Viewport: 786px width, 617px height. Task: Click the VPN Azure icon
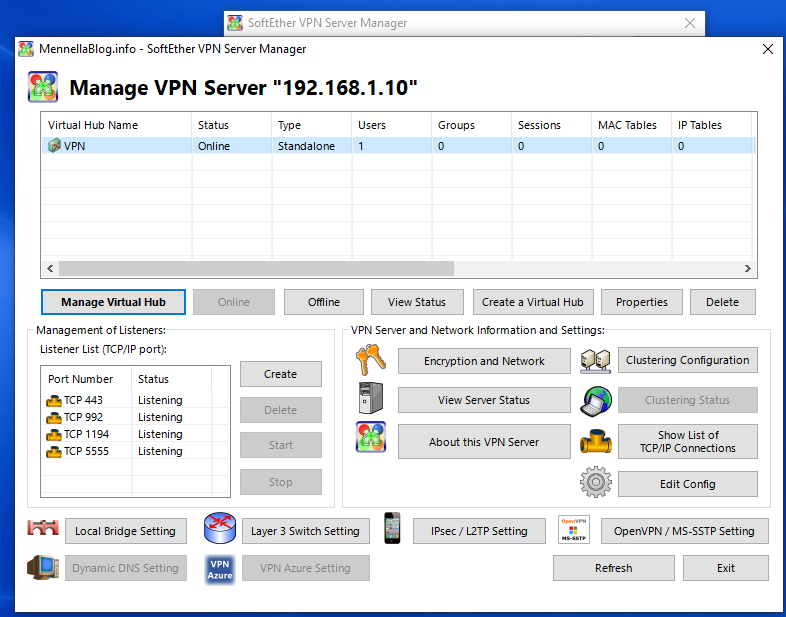click(220, 569)
